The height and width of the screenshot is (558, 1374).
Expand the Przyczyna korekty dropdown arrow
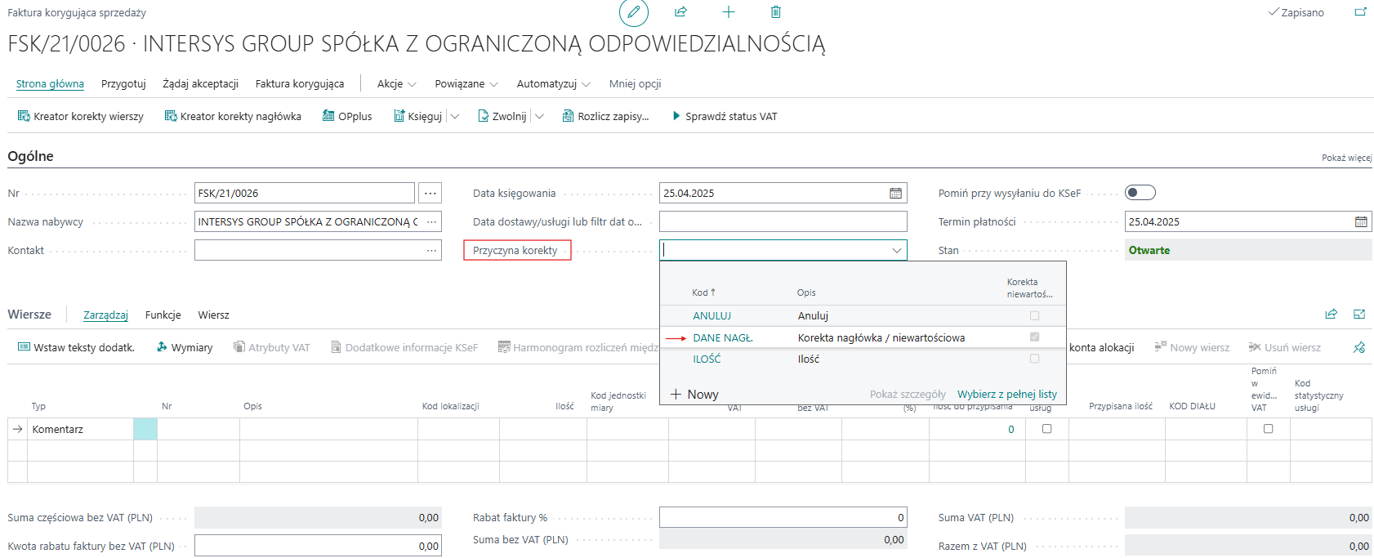(897, 251)
